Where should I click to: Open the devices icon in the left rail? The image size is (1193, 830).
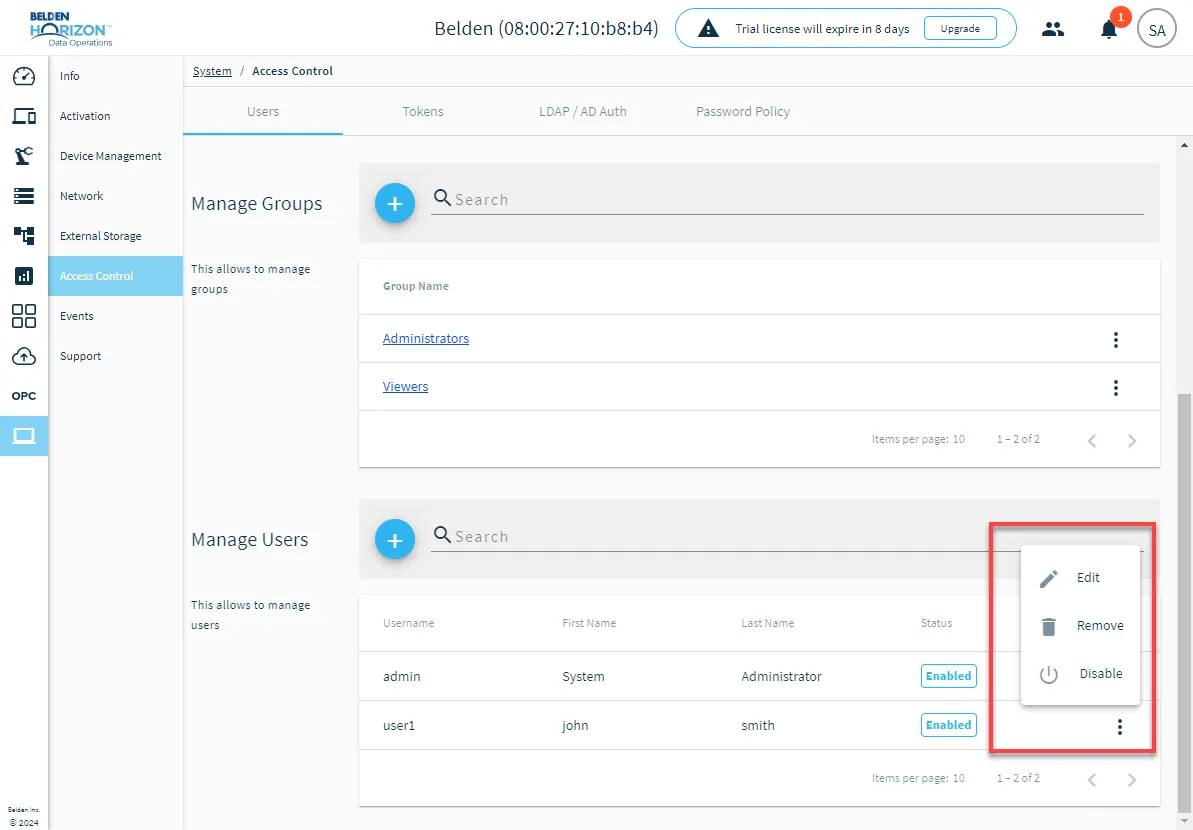24,116
